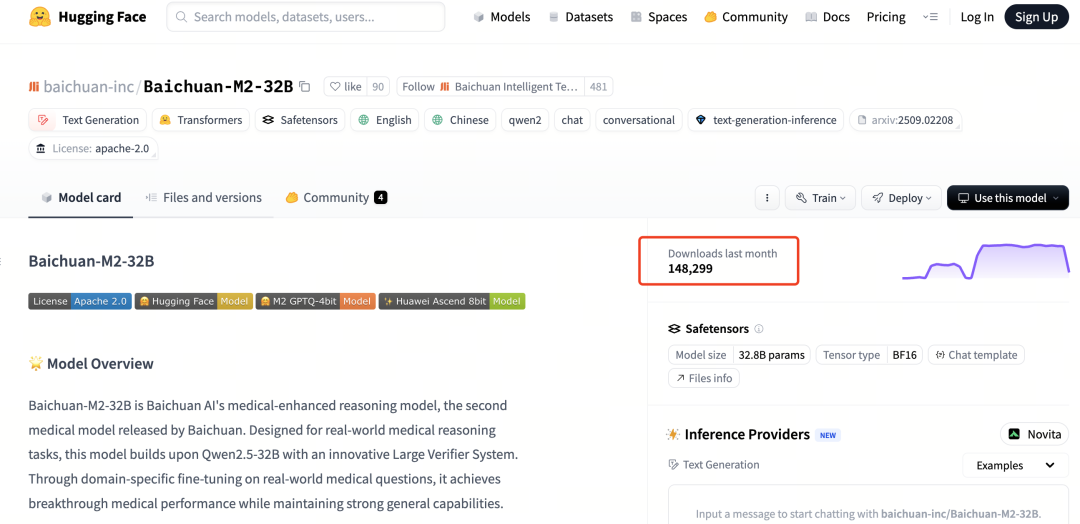The height and width of the screenshot is (524, 1080).
Task: Expand the Deploy dropdown
Action: point(901,198)
